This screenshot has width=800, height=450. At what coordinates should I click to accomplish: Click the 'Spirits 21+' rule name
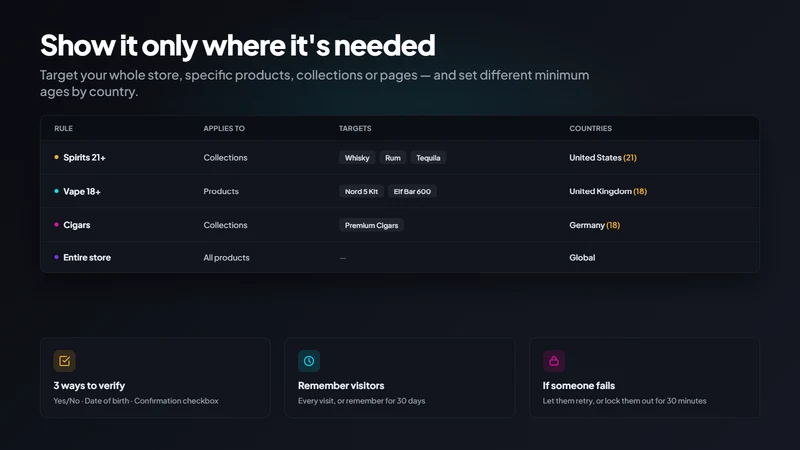pyautogui.click(x=84, y=157)
